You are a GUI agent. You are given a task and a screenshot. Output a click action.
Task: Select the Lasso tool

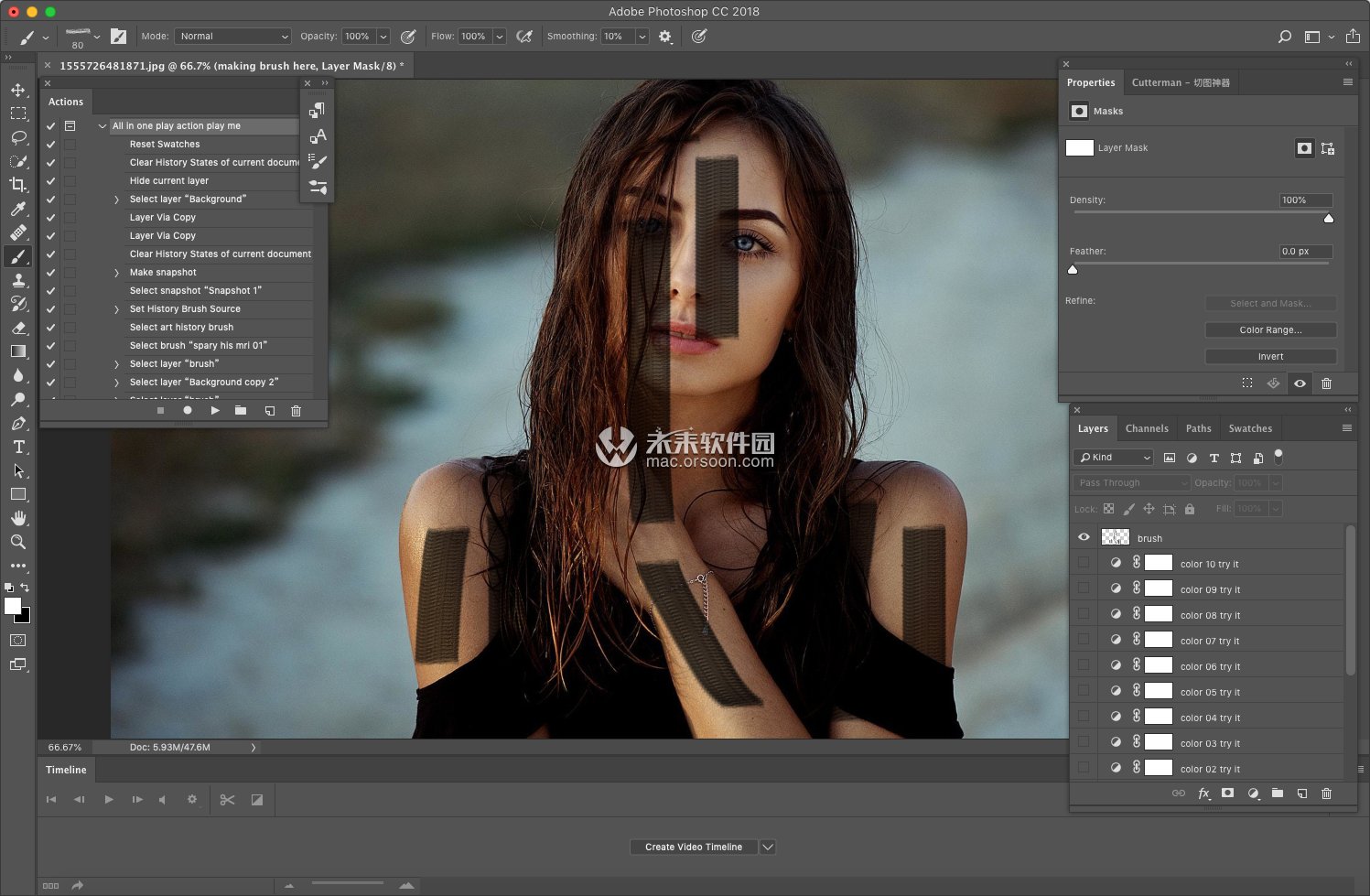[17, 137]
